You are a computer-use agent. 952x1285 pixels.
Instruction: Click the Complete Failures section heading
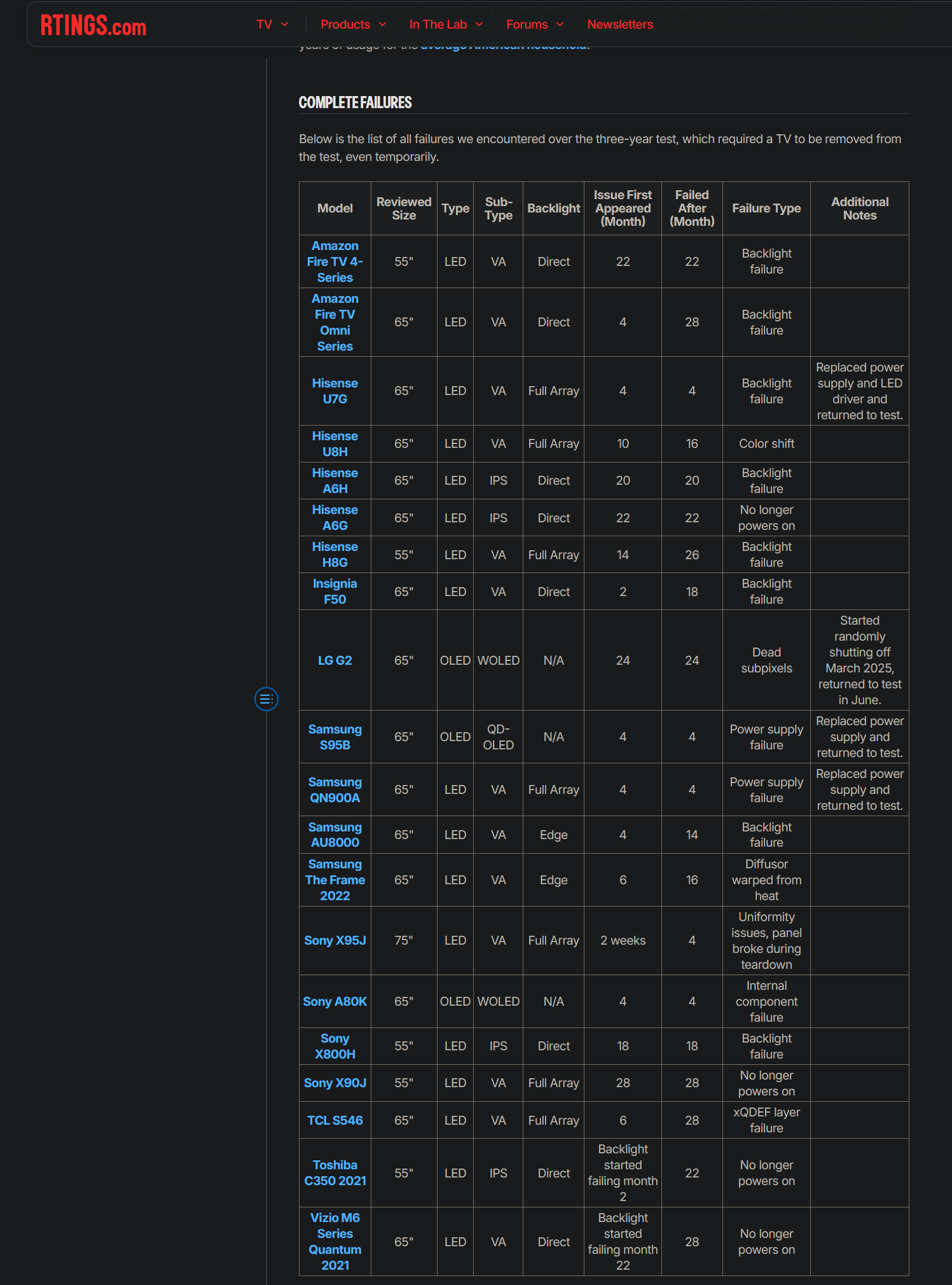pos(355,102)
